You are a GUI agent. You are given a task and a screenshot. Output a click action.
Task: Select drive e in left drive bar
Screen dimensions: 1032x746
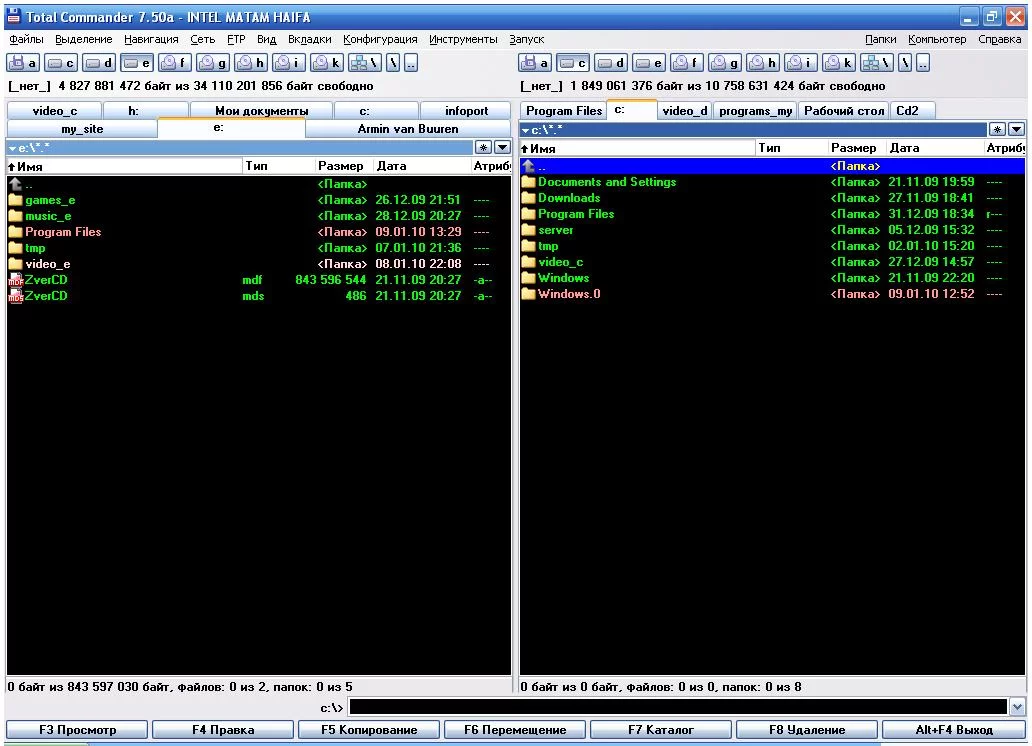click(x=137, y=63)
